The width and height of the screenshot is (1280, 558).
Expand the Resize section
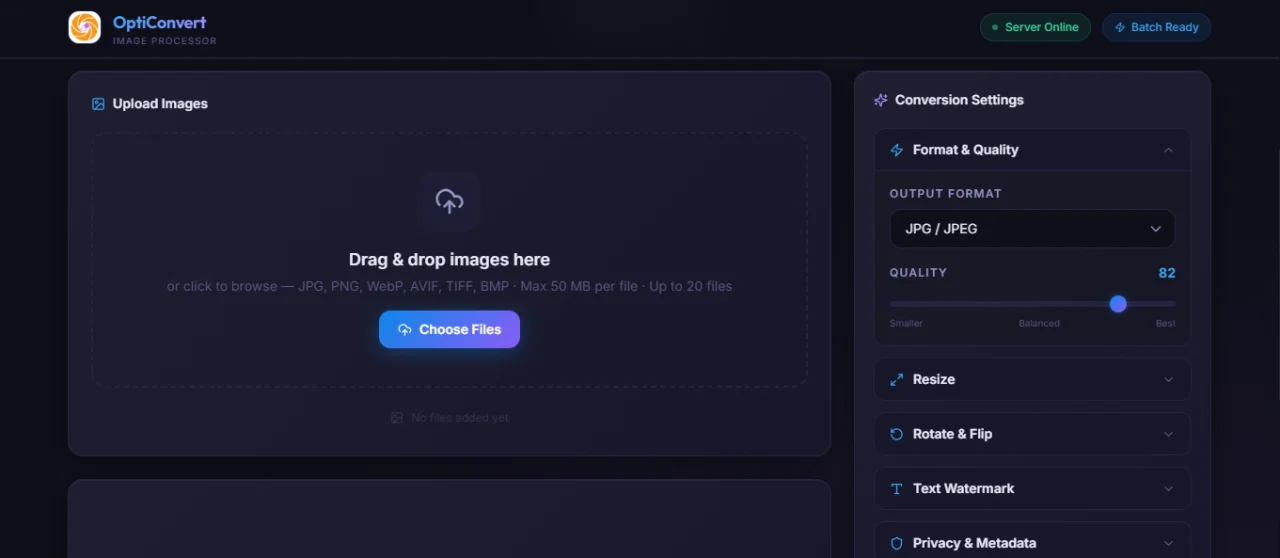pyautogui.click(x=1032, y=380)
